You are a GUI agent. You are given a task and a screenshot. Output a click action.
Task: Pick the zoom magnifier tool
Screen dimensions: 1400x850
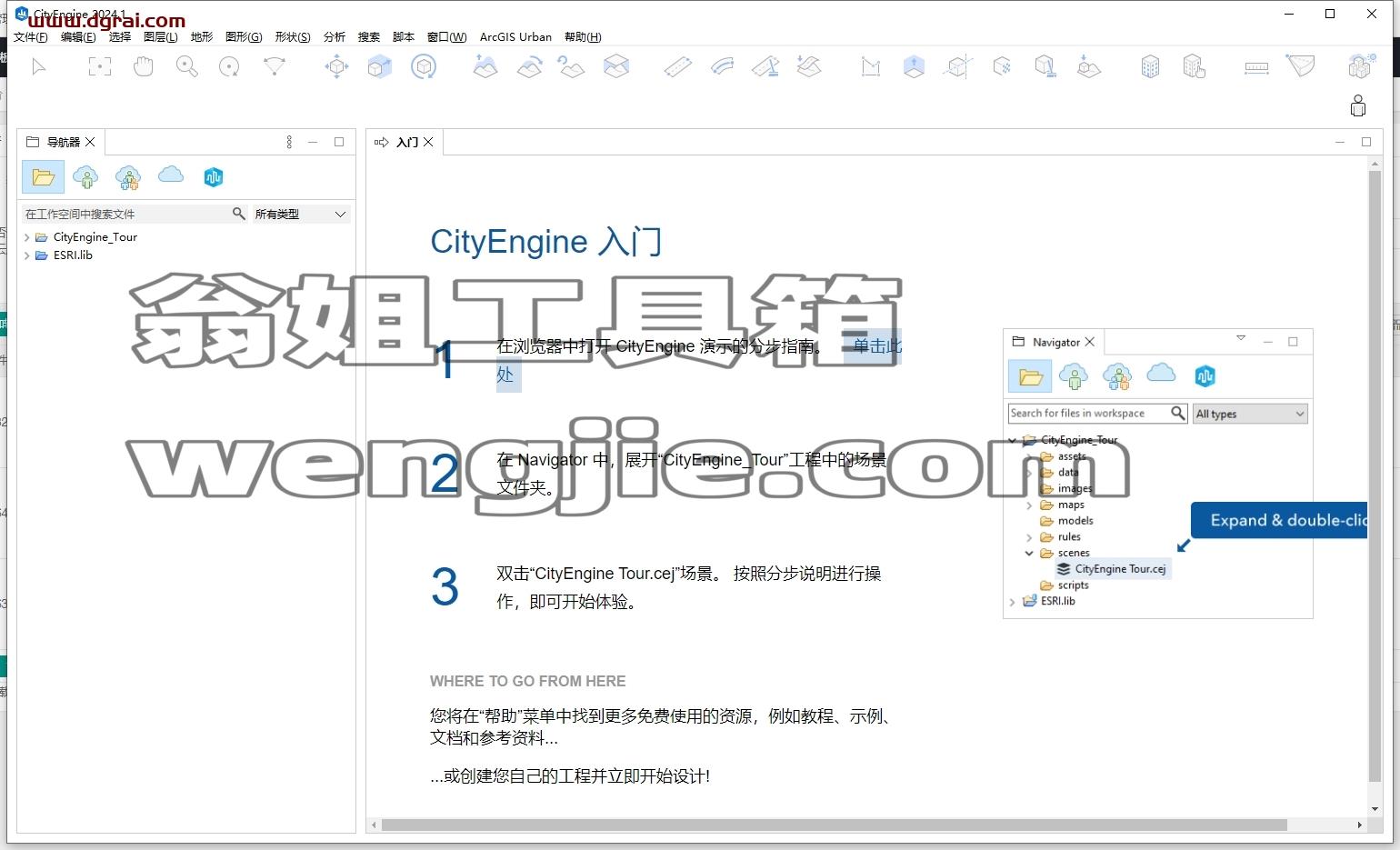coord(187,66)
